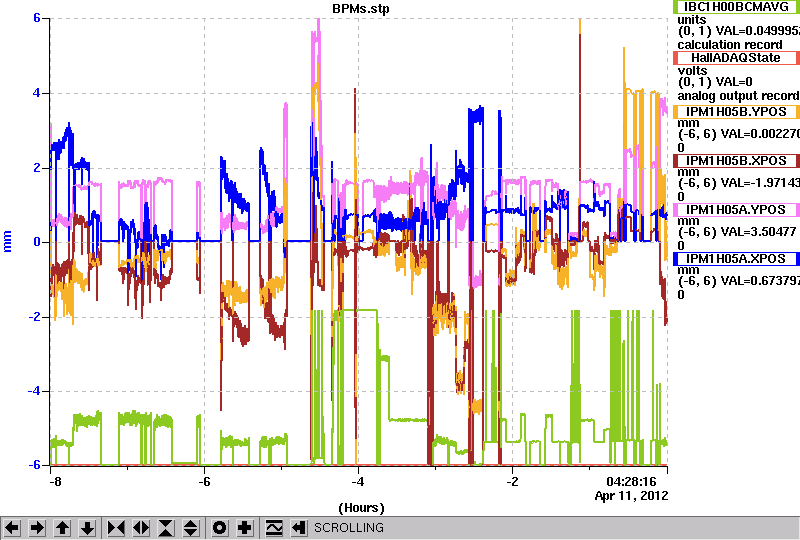
Task: Click the blue 'mm' y-axis label
Action: (x=7, y=241)
